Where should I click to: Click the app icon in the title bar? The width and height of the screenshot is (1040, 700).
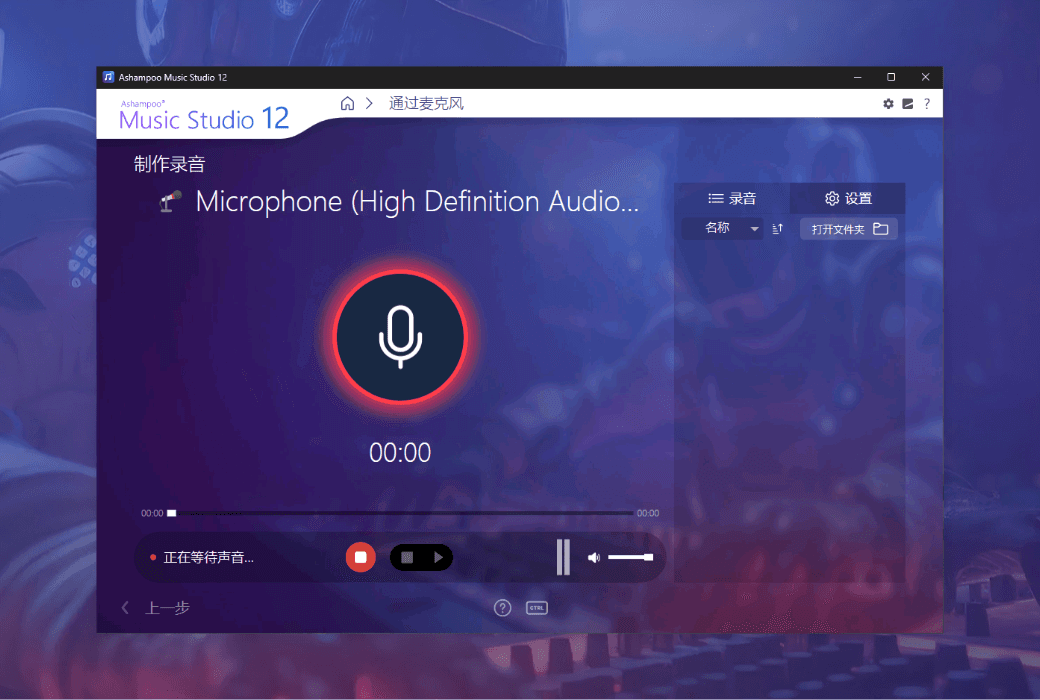pos(109,77)
